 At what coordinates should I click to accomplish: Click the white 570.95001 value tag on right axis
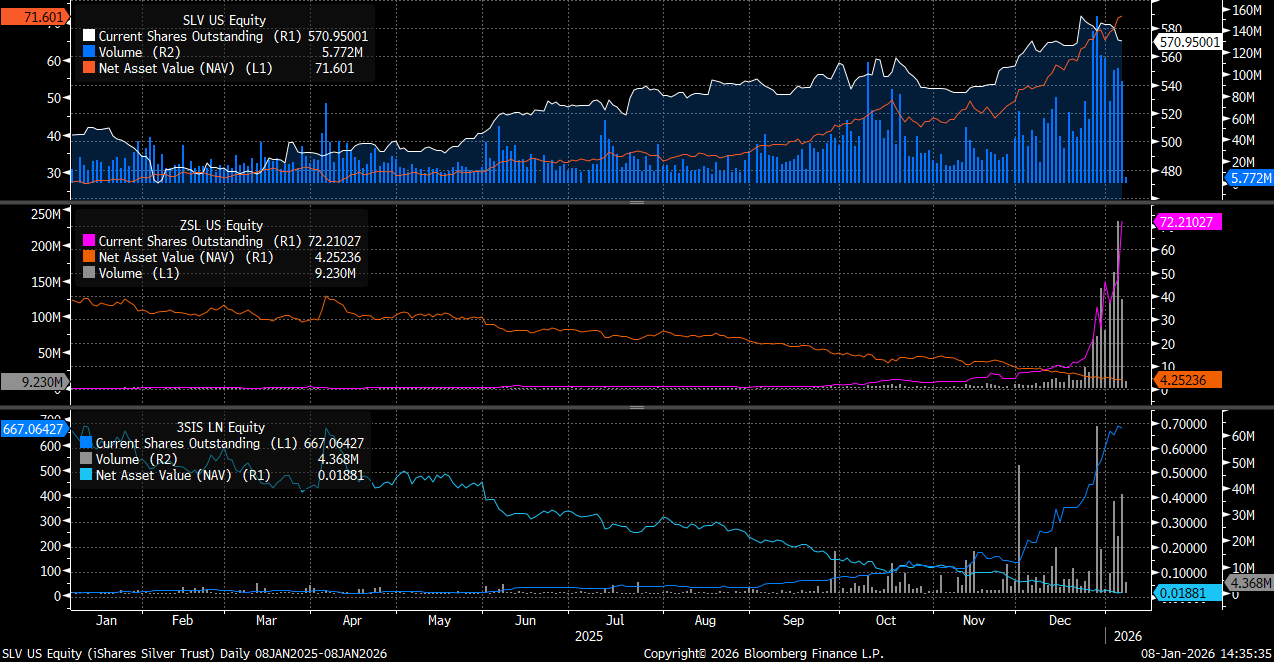click(x=1188, y=42)
